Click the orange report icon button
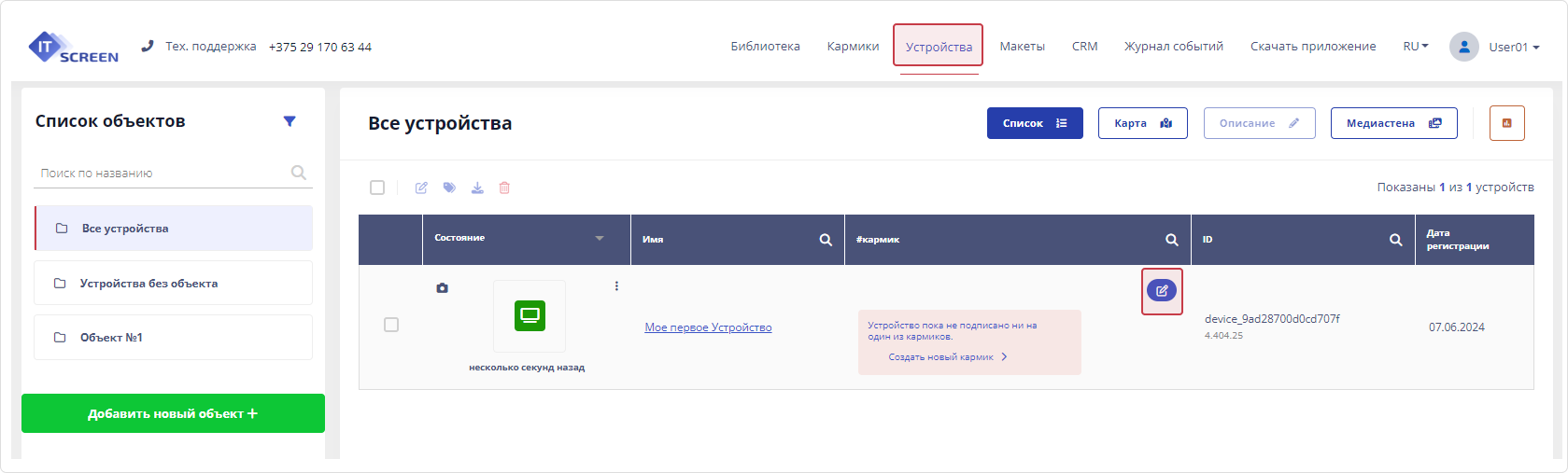 point(1506,123)
